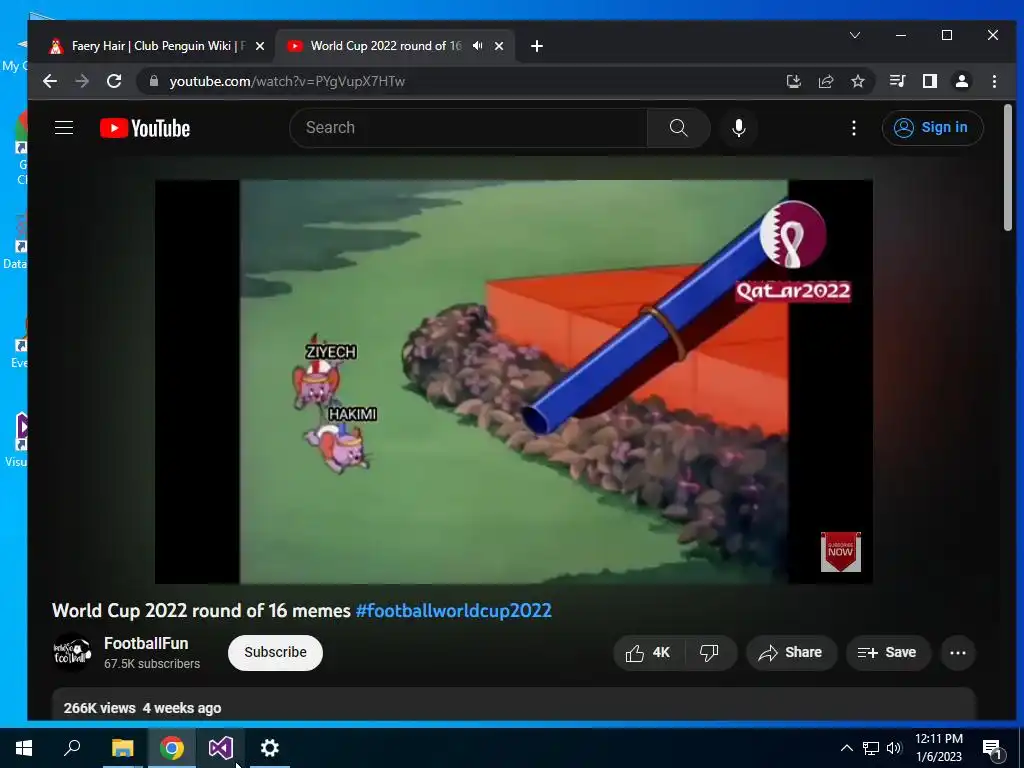This screenshot has width=1024, height=768.
Task: Subscribe to the FootballFun channel
Action: 275,652
